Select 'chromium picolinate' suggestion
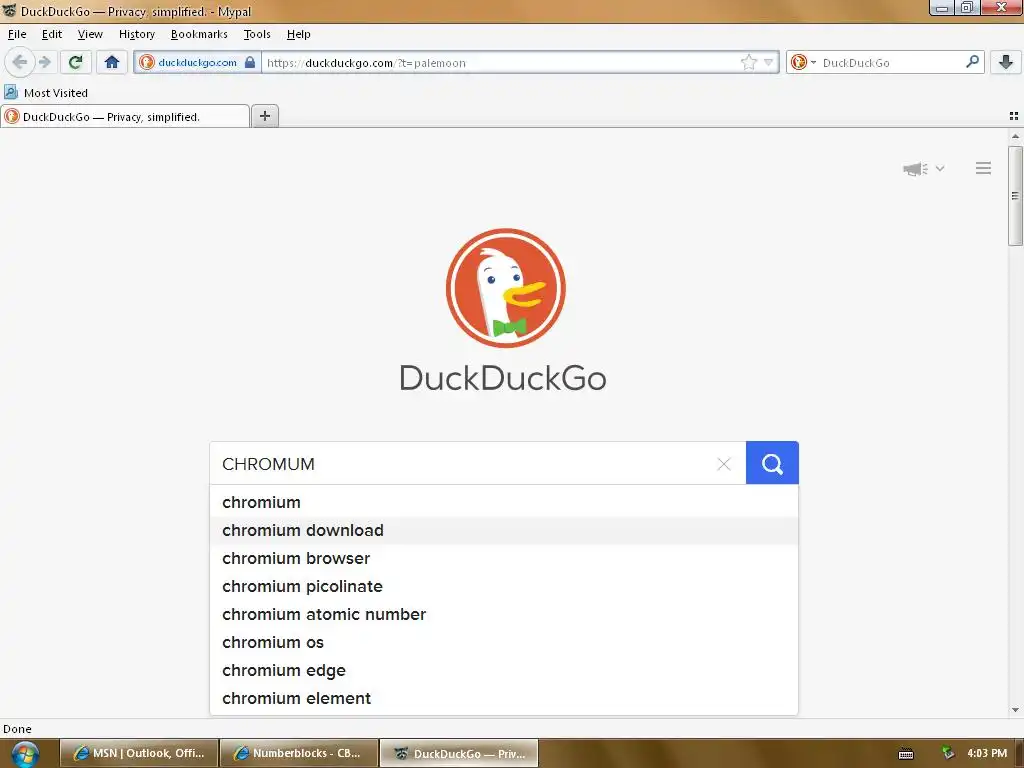 click(x=504, y=586)
